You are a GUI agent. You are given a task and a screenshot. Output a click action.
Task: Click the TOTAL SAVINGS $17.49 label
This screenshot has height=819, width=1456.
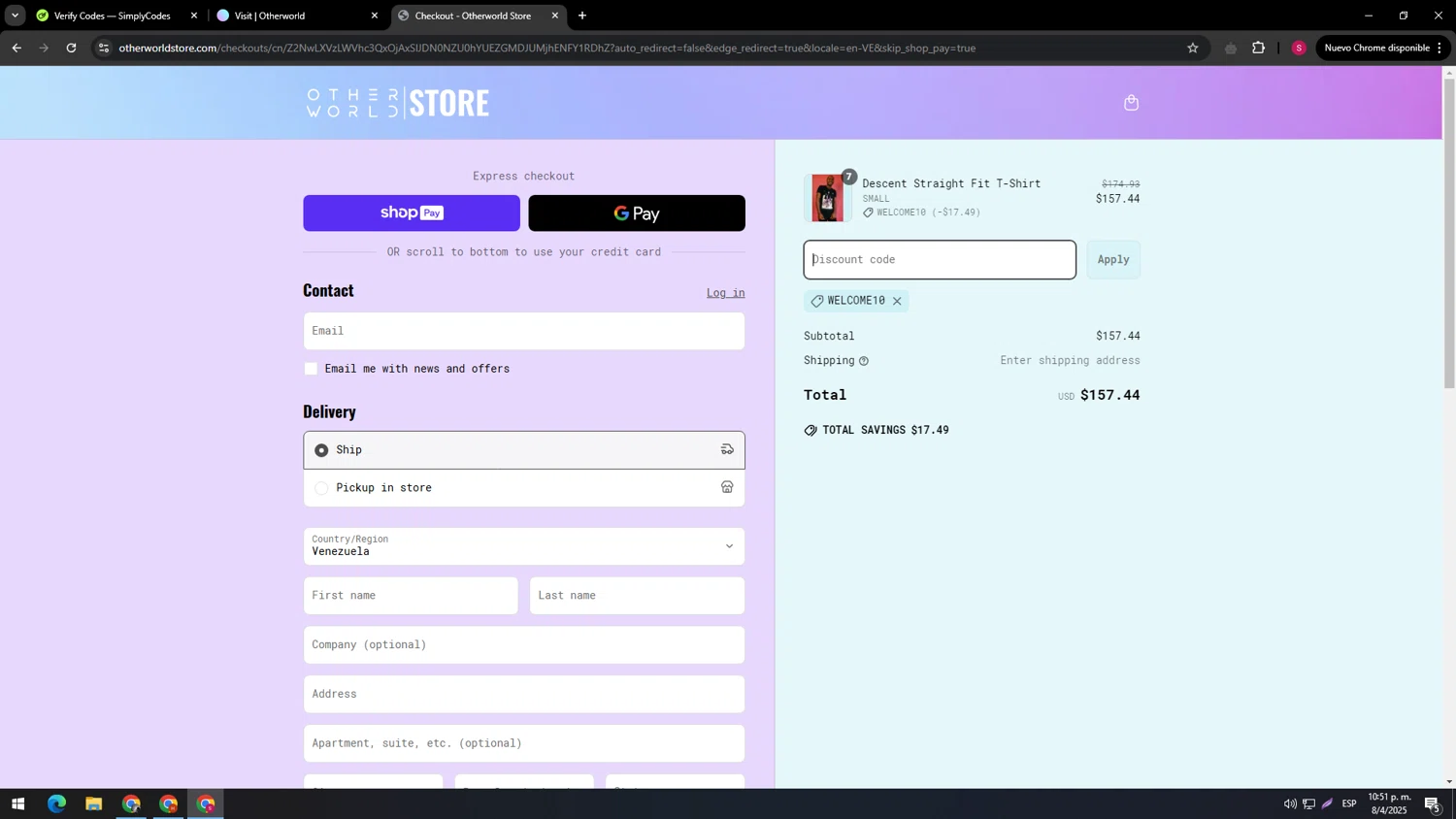click(x=885, y=431)
